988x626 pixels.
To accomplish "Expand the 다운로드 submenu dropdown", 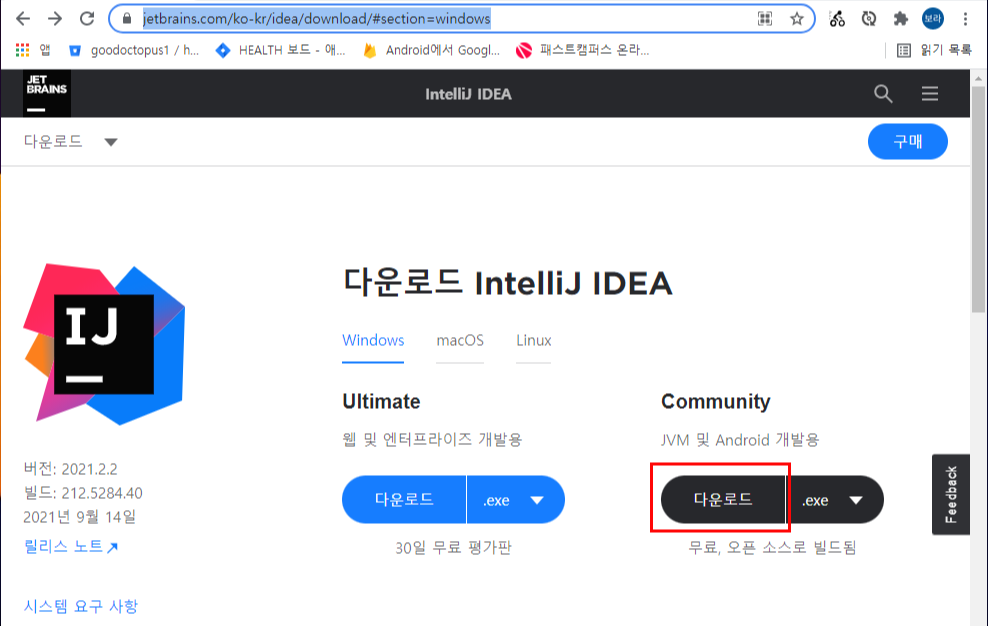I will coord(71,141).
